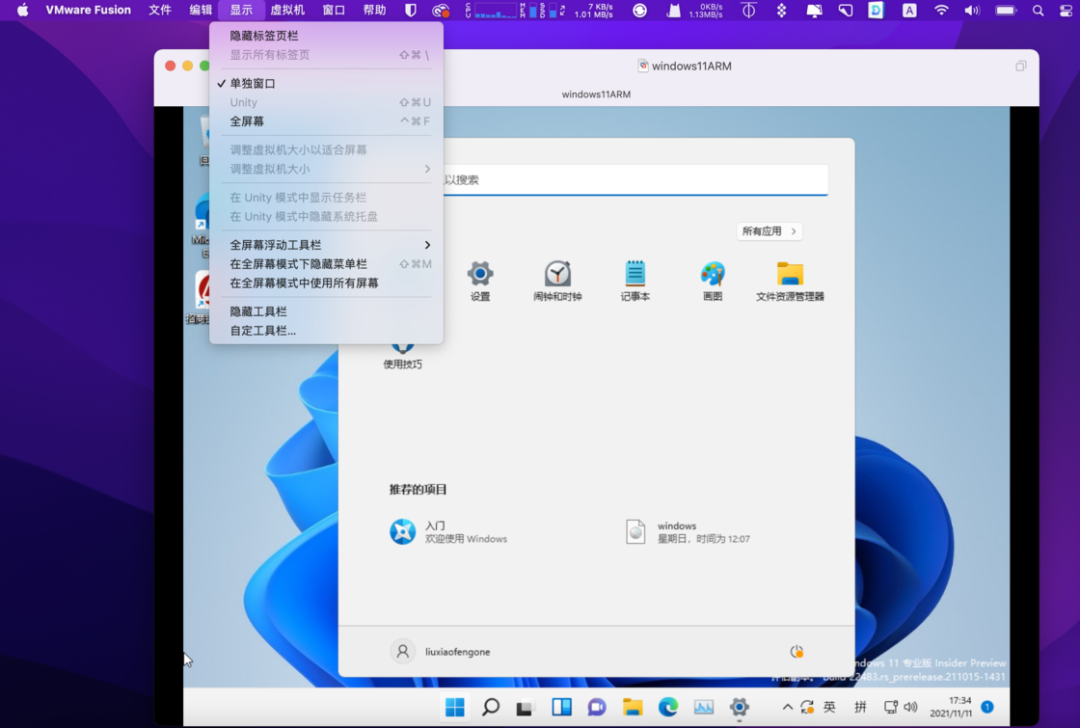Open 文件资源管理器 from the pinned apps
This screenshot has height=728, width=1080.
[x=790, y=281]
